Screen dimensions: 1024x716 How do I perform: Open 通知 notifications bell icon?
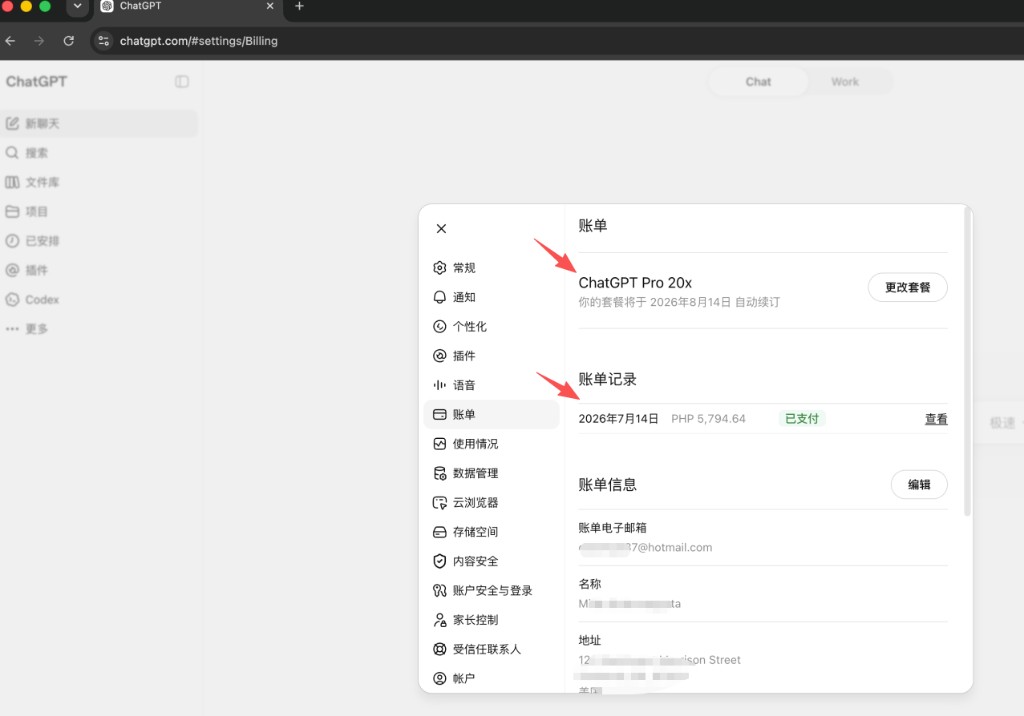(440, 297)
